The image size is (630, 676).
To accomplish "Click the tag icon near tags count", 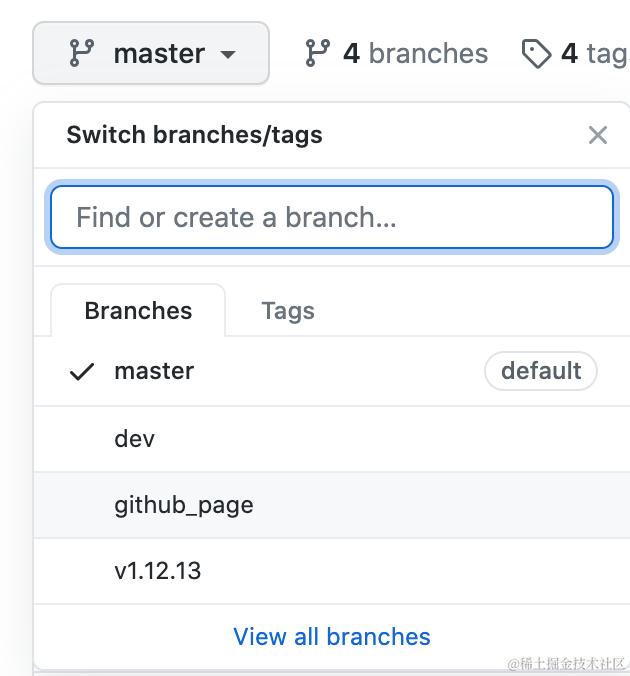I will click(x=537, y=53).
